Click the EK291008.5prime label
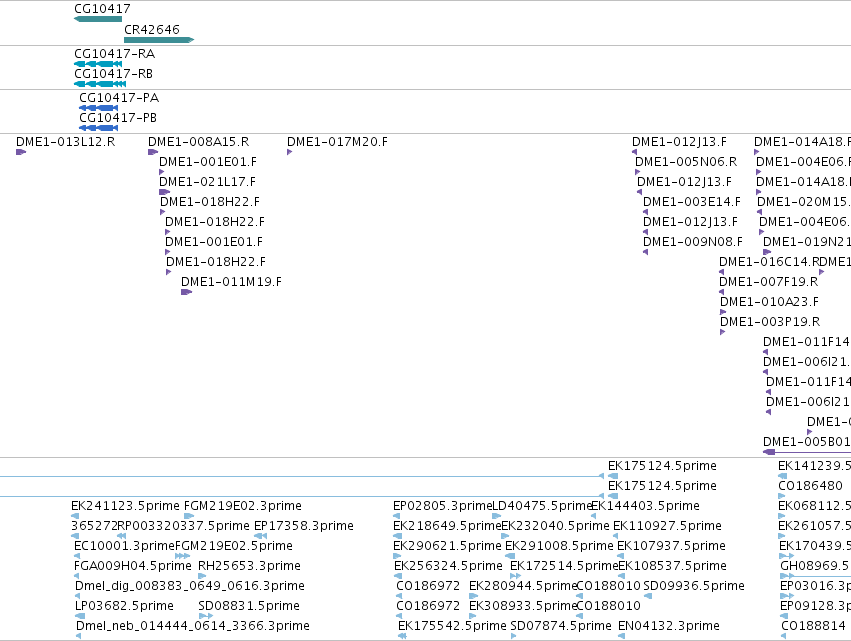Screen dimensions: 851x641 [x=560, y=546]
